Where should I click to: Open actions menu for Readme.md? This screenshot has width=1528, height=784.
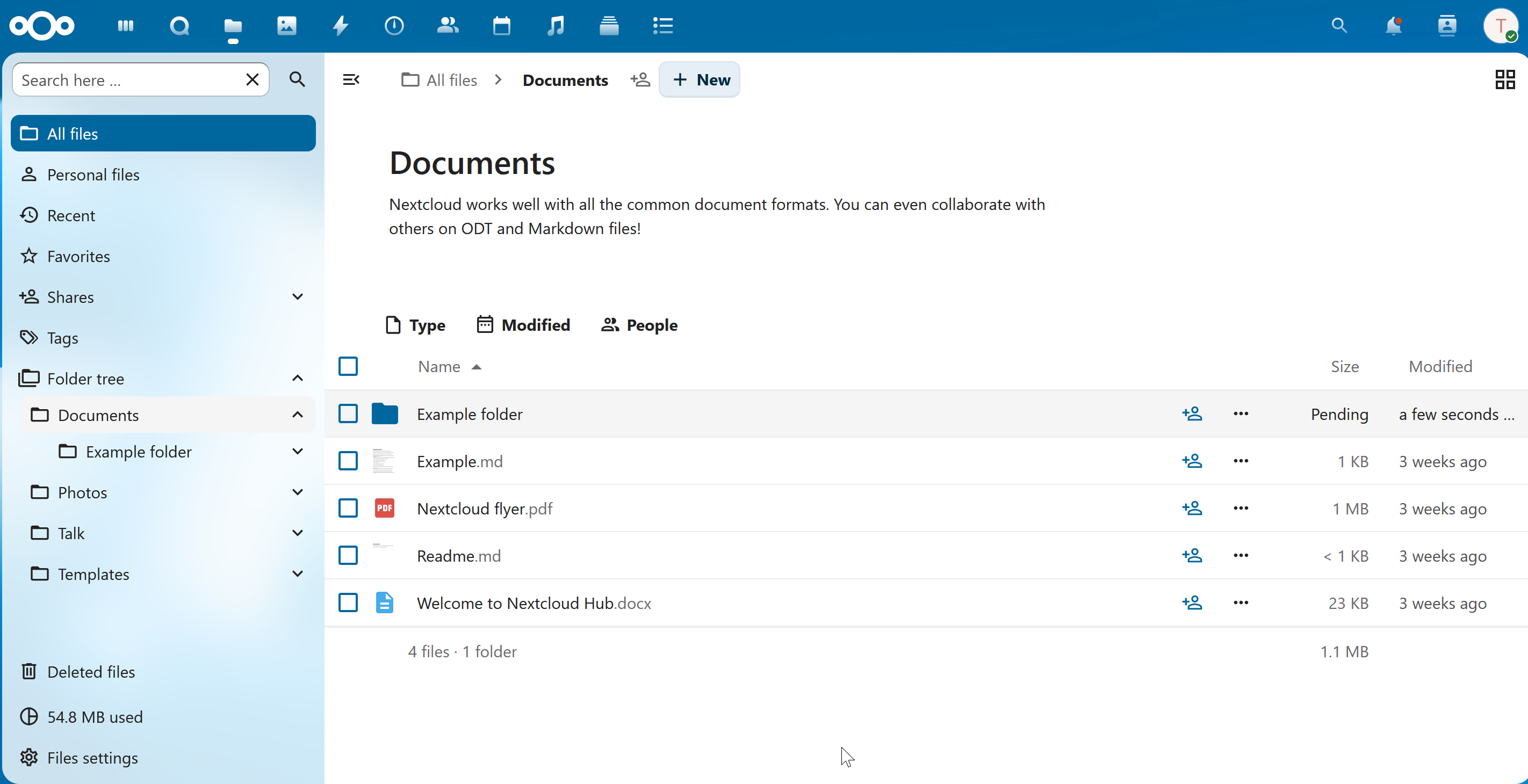tap(1241, 555)
